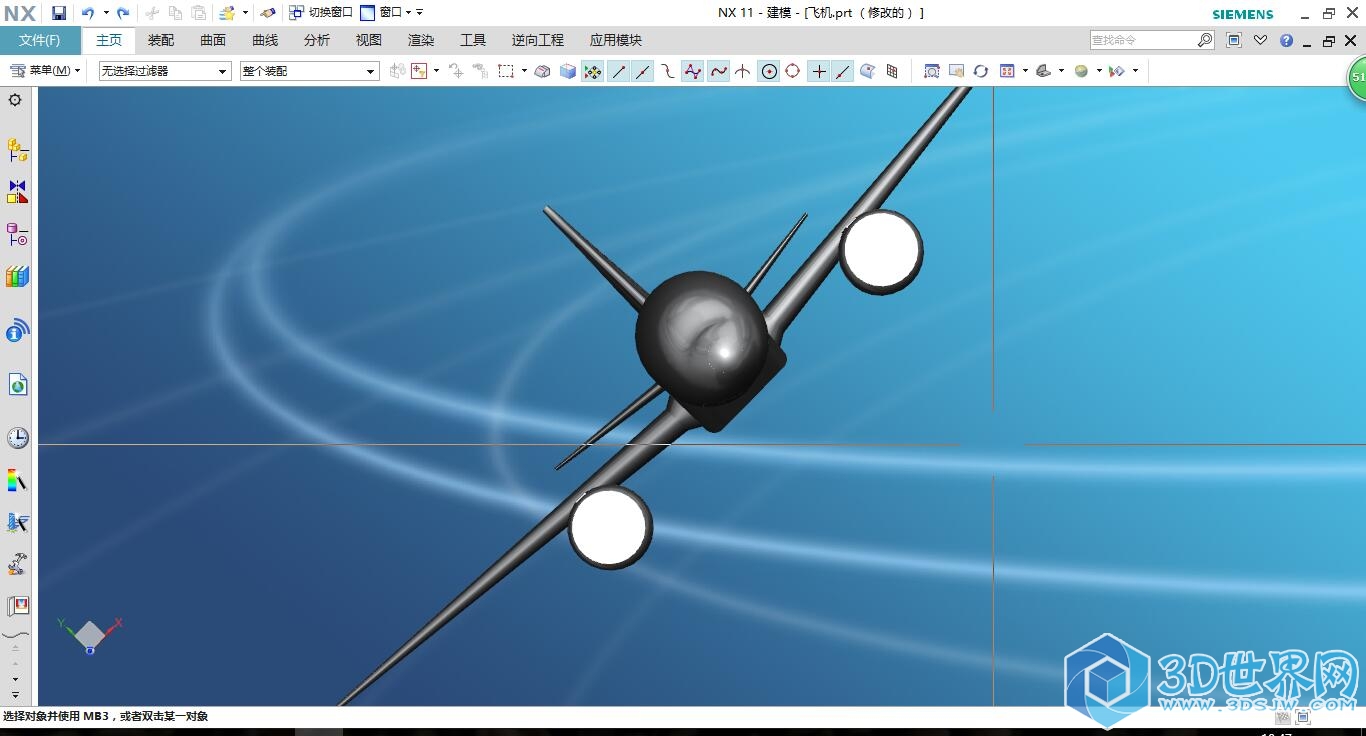Collapse the ribbon with chevron icon
This screenshot has width=1366, height=736.
[1260, 40]
